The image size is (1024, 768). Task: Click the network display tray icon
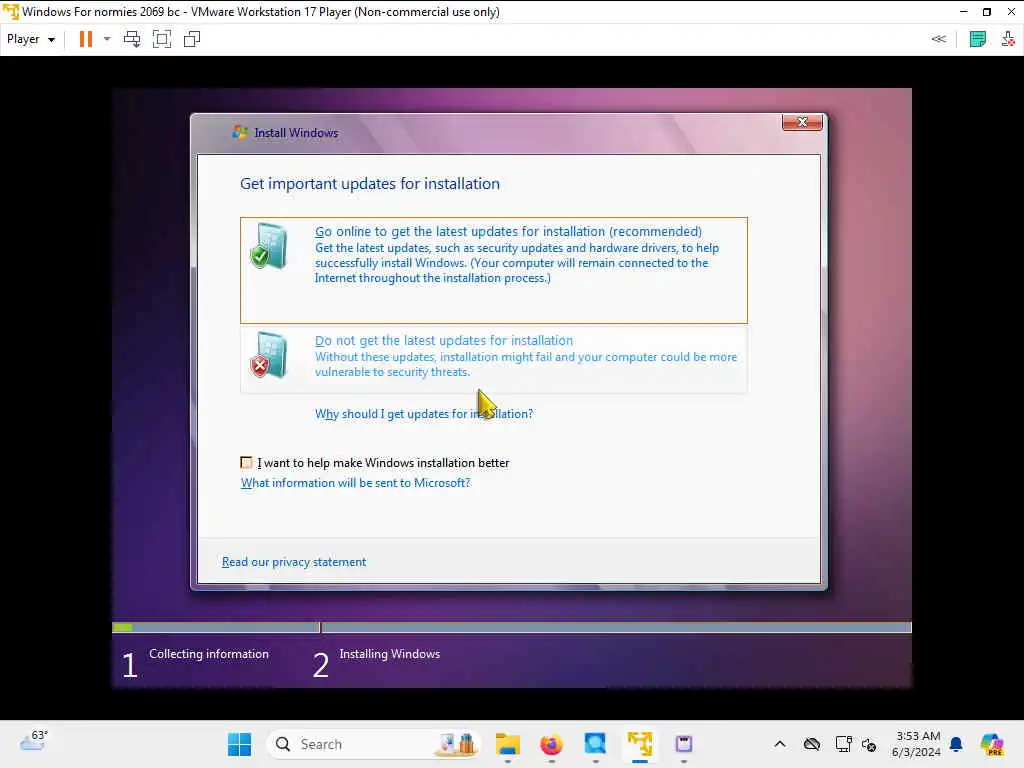[843, 744]
